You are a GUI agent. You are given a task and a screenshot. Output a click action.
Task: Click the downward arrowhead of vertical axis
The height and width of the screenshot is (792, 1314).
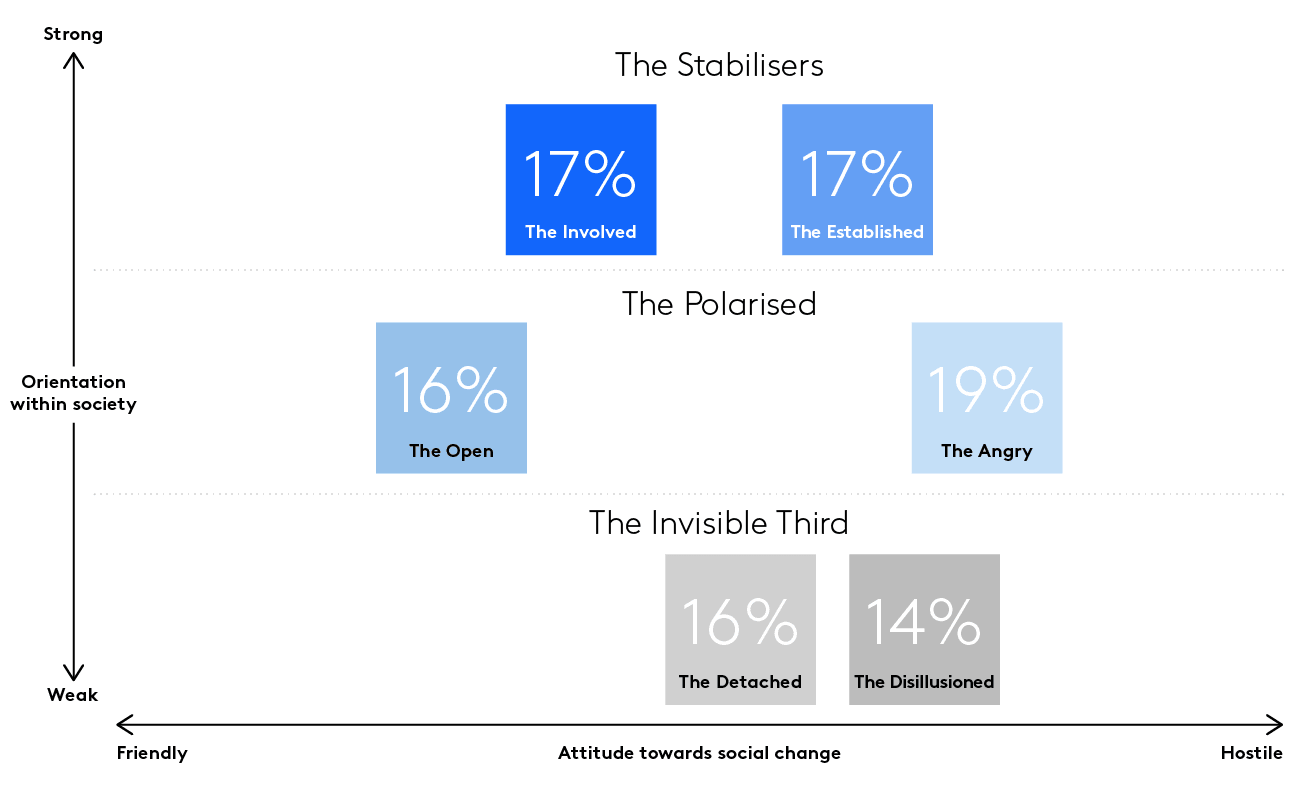[73, 671]
